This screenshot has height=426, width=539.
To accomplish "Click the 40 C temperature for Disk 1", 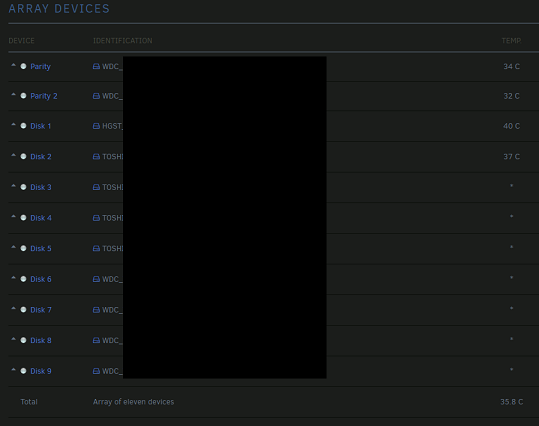I will [512, 126].
